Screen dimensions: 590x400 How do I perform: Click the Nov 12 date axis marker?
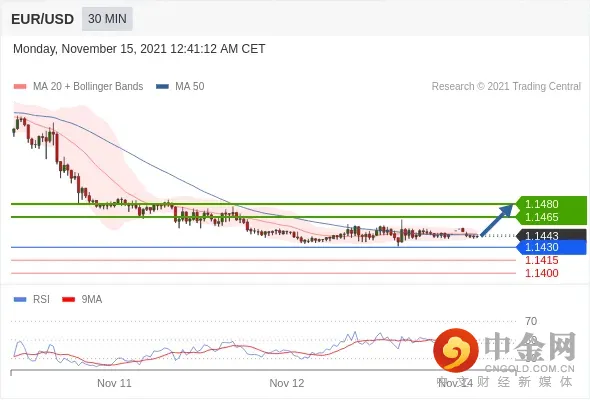tap(287, 383)
